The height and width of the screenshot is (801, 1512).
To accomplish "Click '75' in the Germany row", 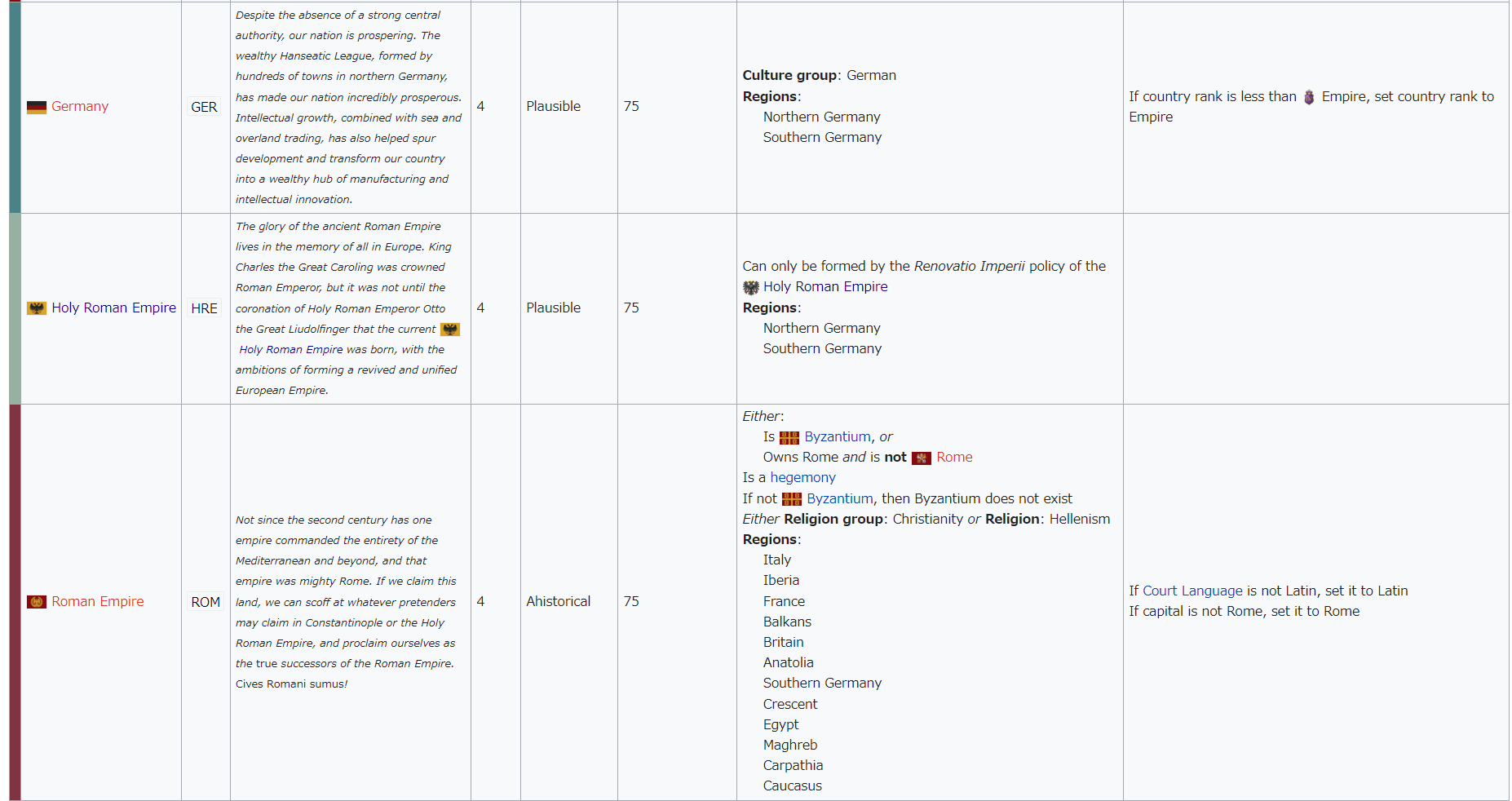I will (631, 106).
